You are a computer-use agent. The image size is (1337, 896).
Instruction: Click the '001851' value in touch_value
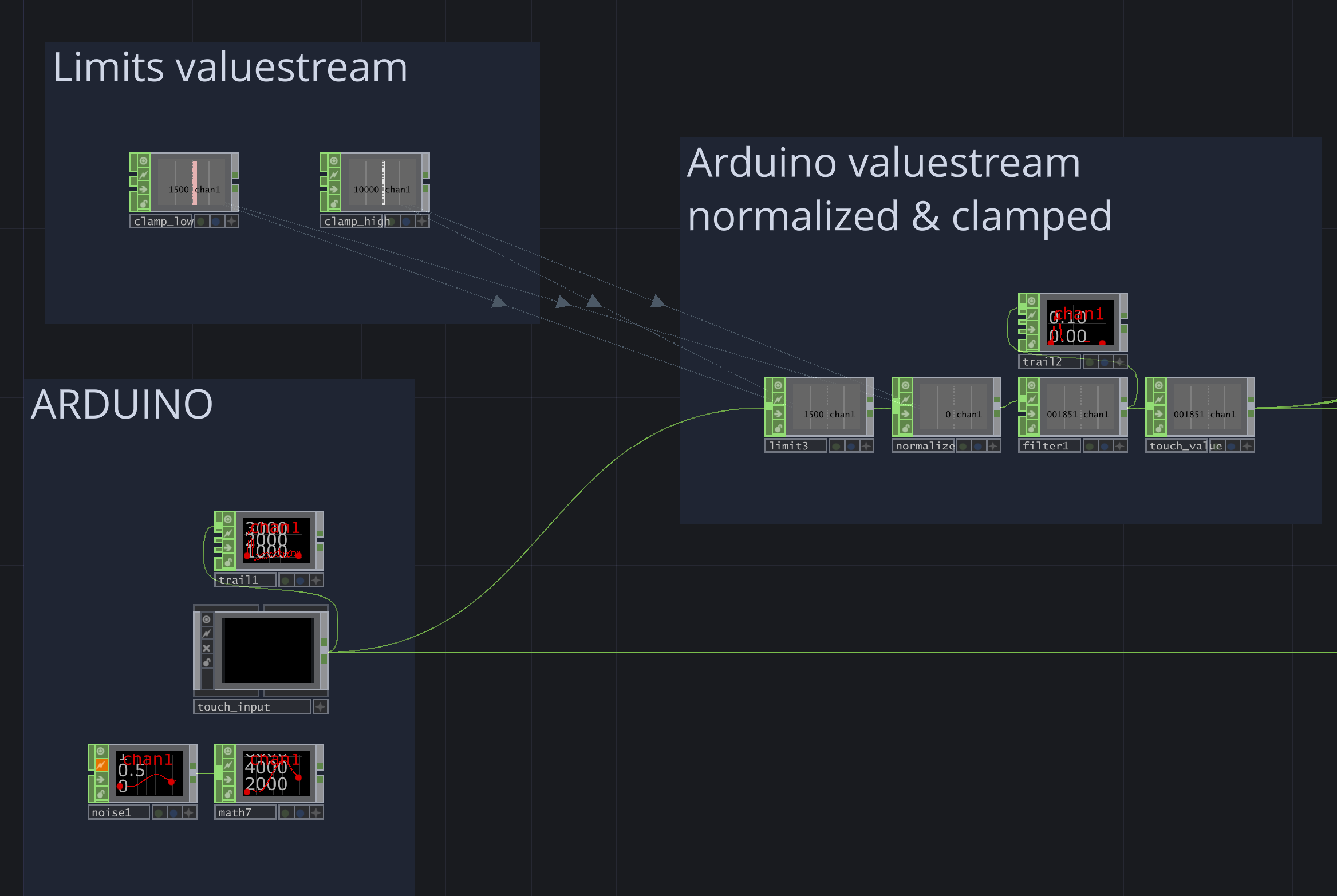1189,415
